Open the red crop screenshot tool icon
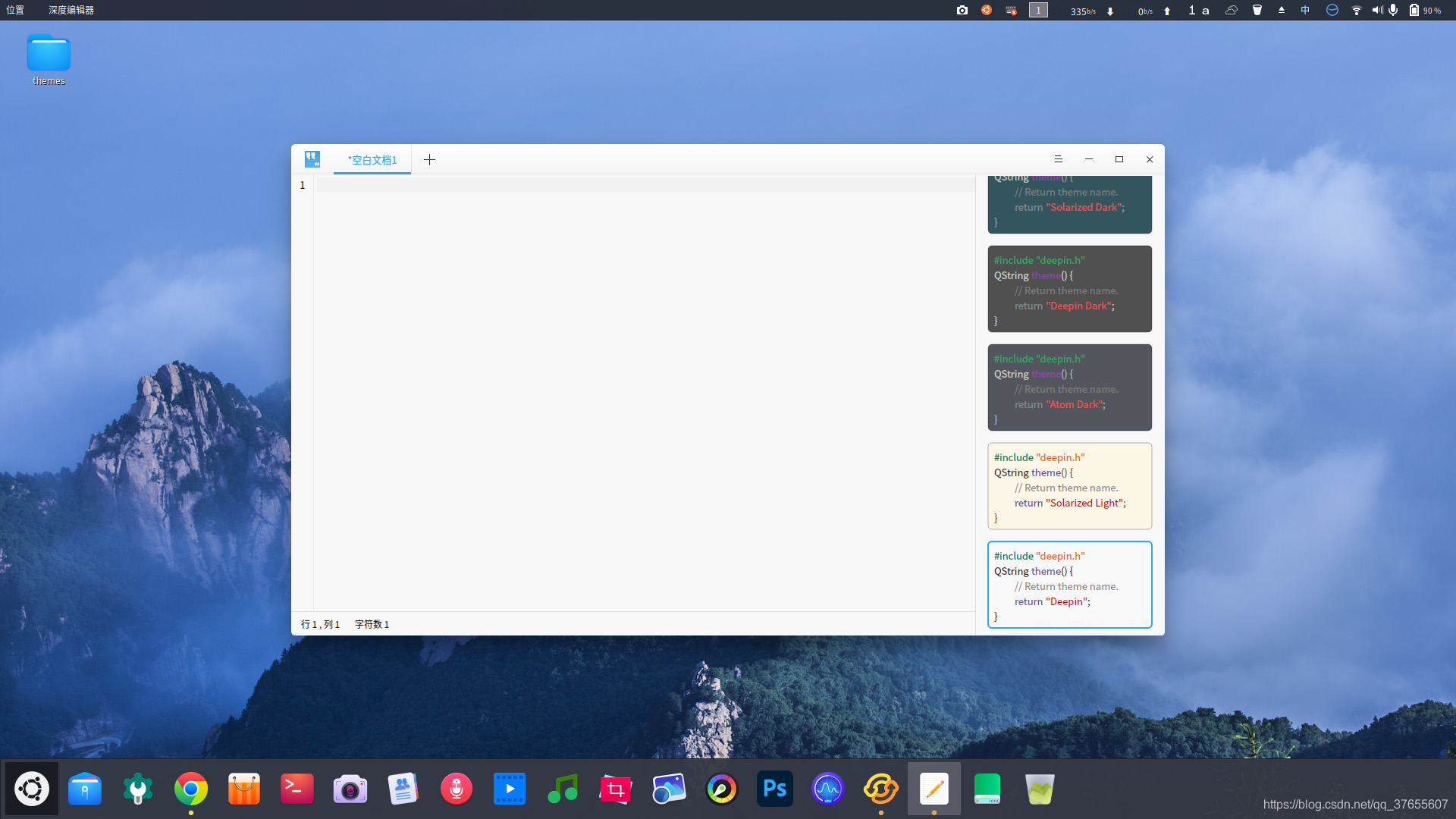The height and width of the screenshot is (819, 1456). tap(616, 789)
